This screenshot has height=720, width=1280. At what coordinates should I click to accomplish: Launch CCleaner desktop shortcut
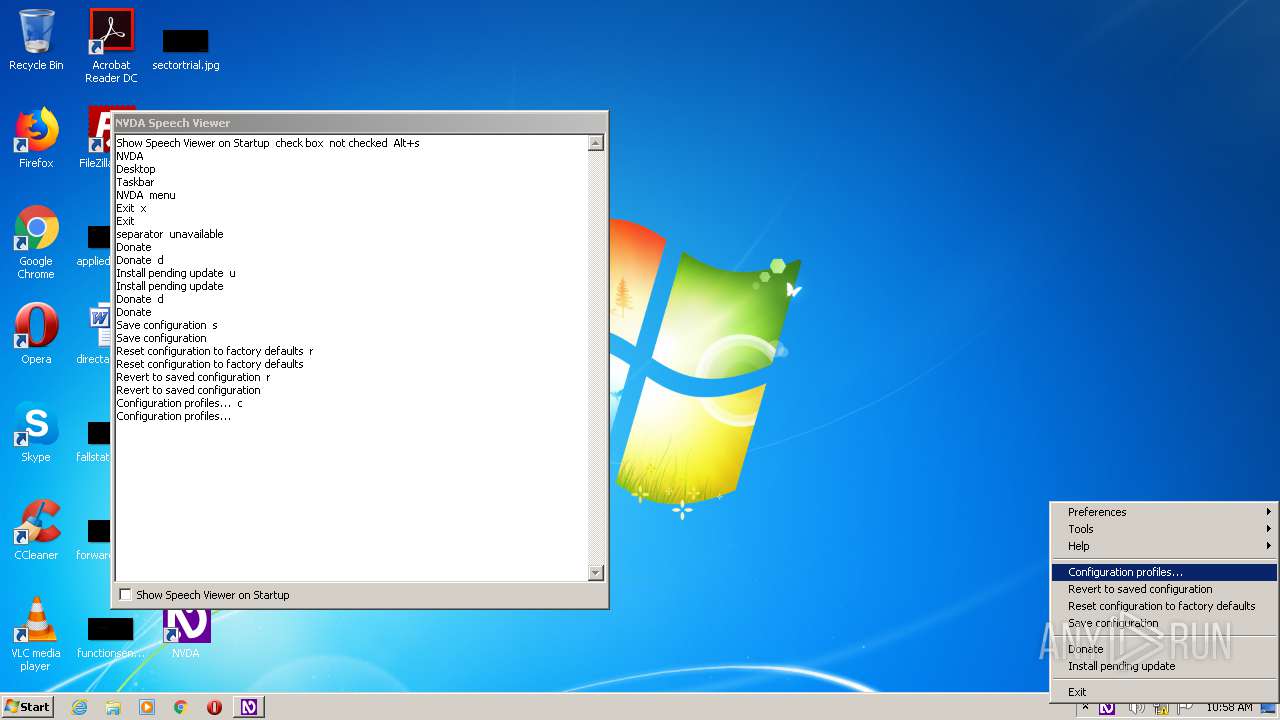click(x=36, y=530)
